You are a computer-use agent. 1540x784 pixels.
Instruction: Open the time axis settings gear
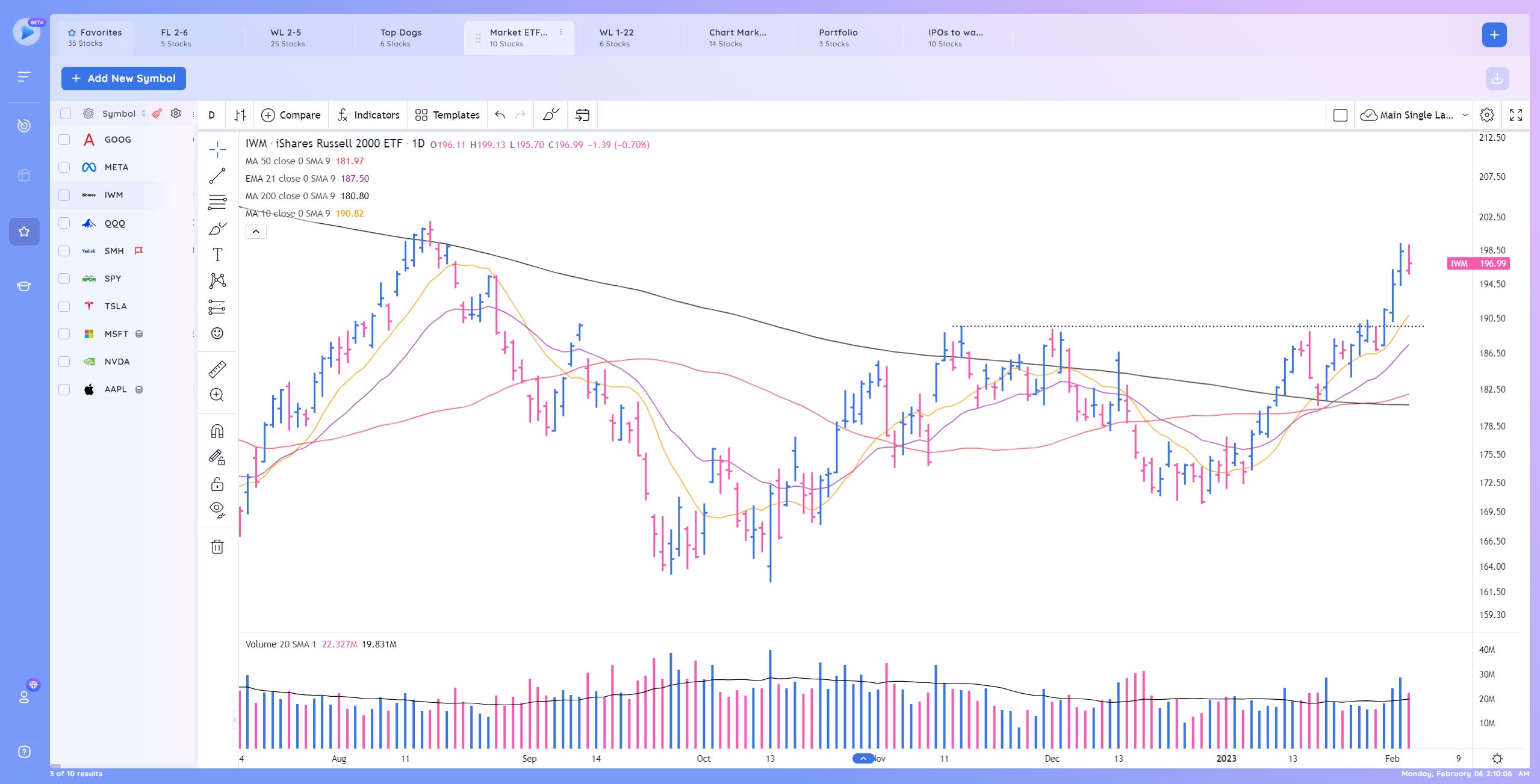tap(1497, 759)
